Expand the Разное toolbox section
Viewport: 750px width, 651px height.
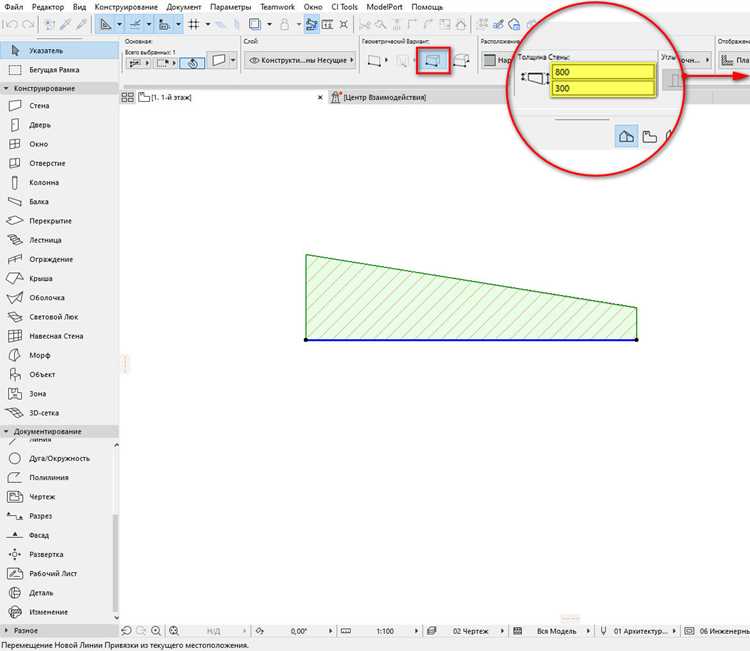point(7,630)
